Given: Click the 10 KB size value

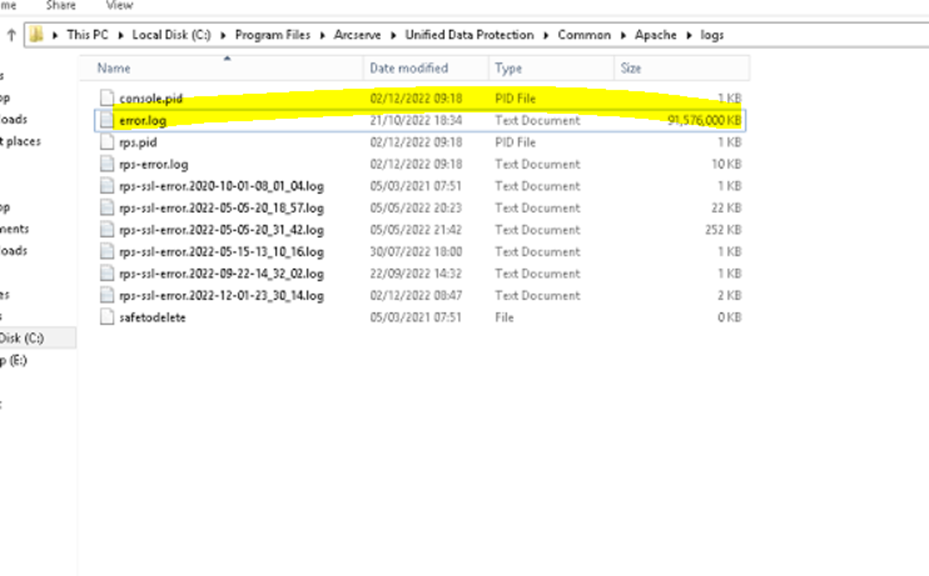Looking at the screenshot, I should (x=726, y=164).
